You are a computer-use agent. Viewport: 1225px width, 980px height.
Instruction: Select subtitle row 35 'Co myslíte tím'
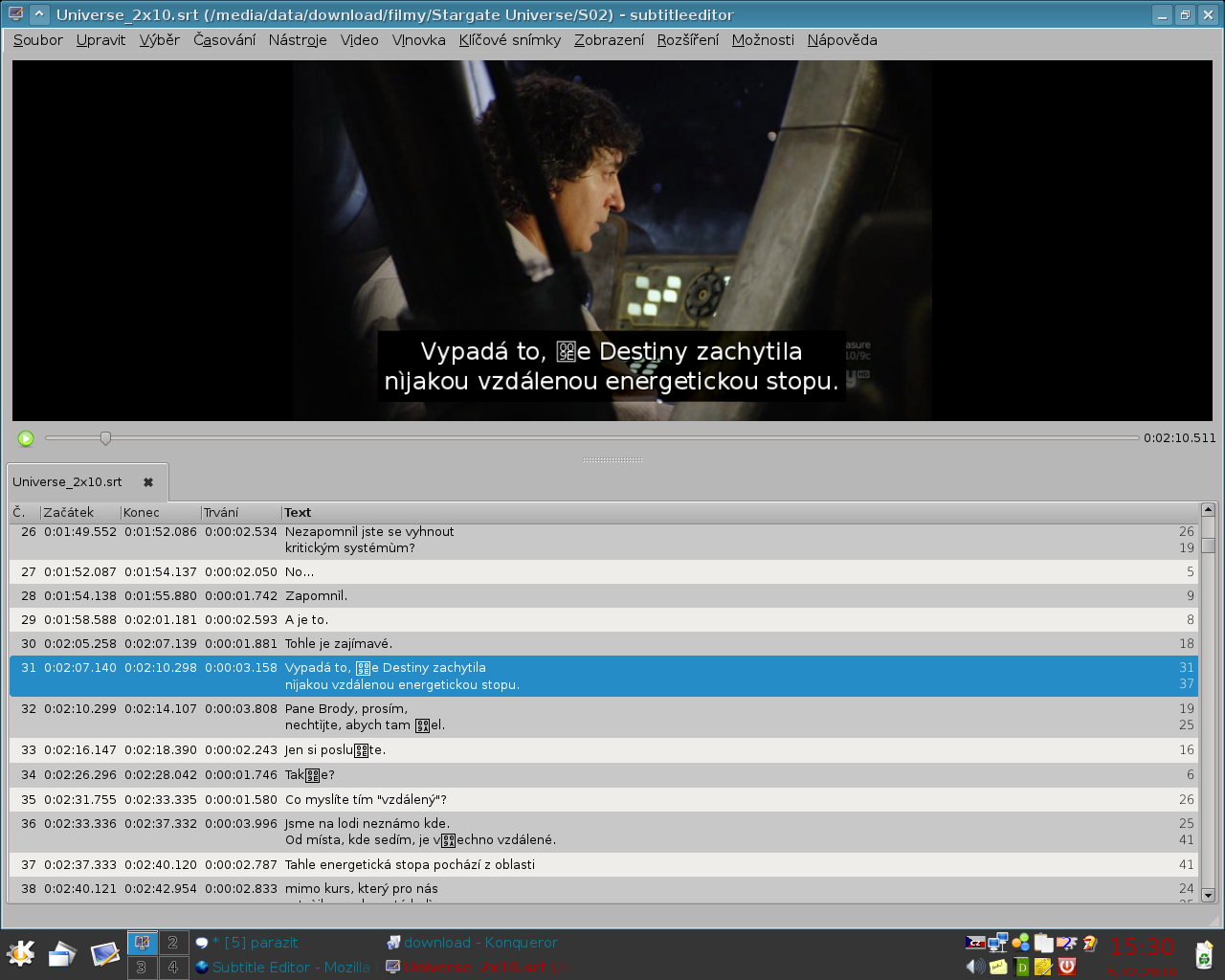coord(603,800)
